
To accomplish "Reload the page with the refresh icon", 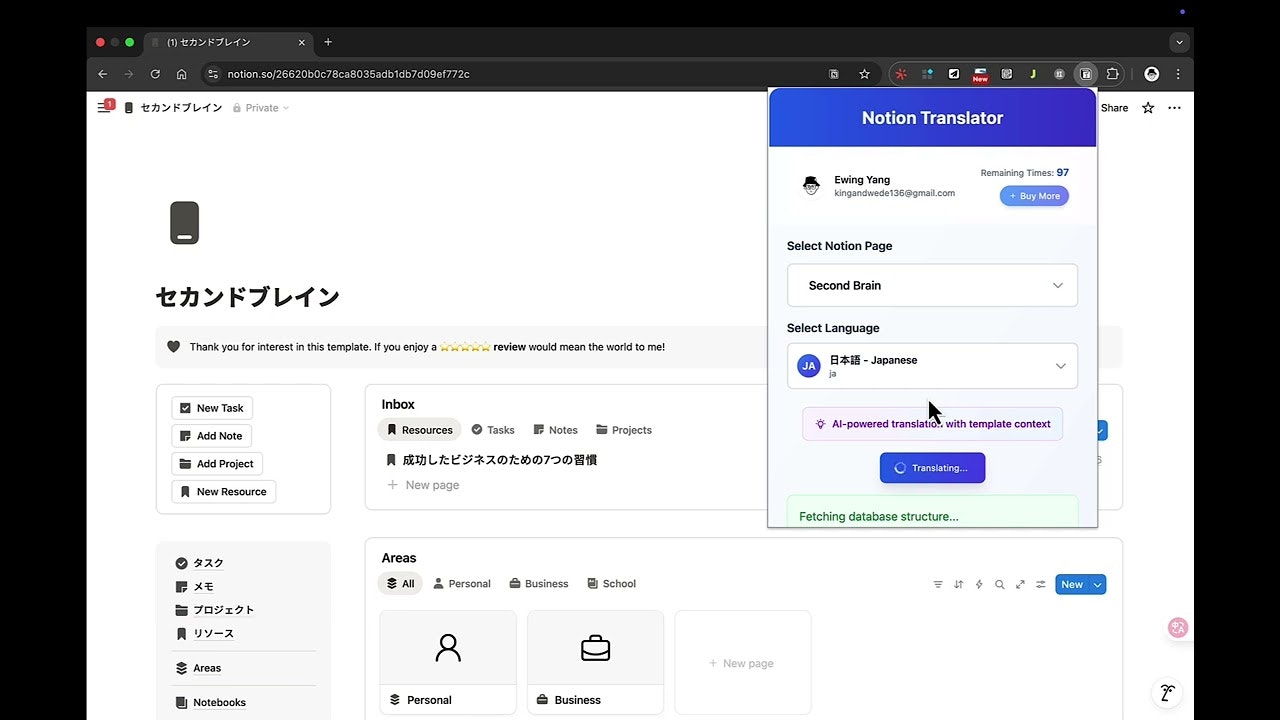I will tap(155, 74).
